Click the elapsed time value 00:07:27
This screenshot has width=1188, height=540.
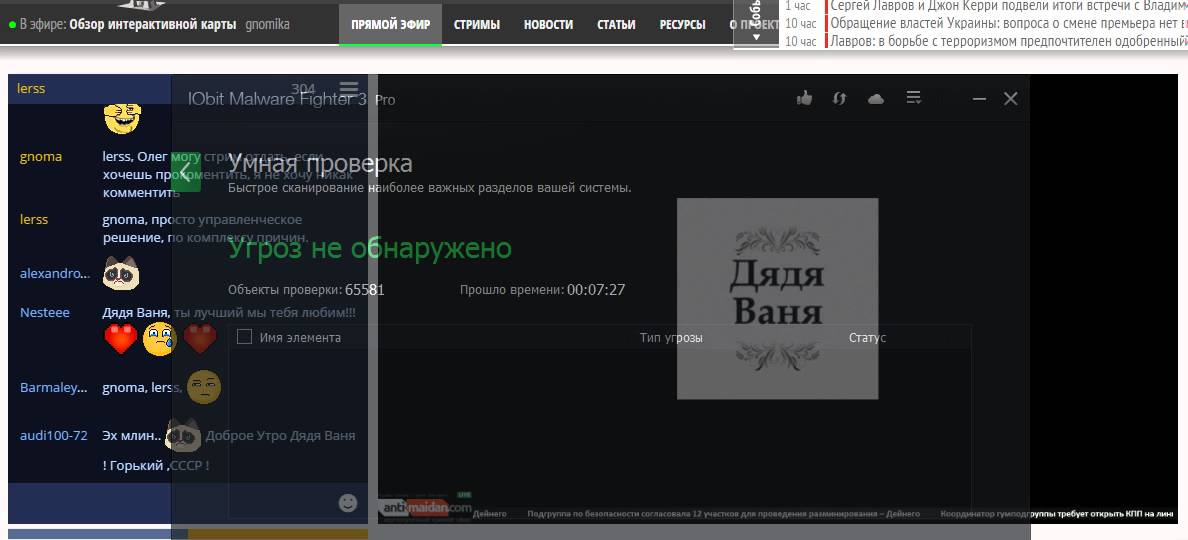click(596, 289)
